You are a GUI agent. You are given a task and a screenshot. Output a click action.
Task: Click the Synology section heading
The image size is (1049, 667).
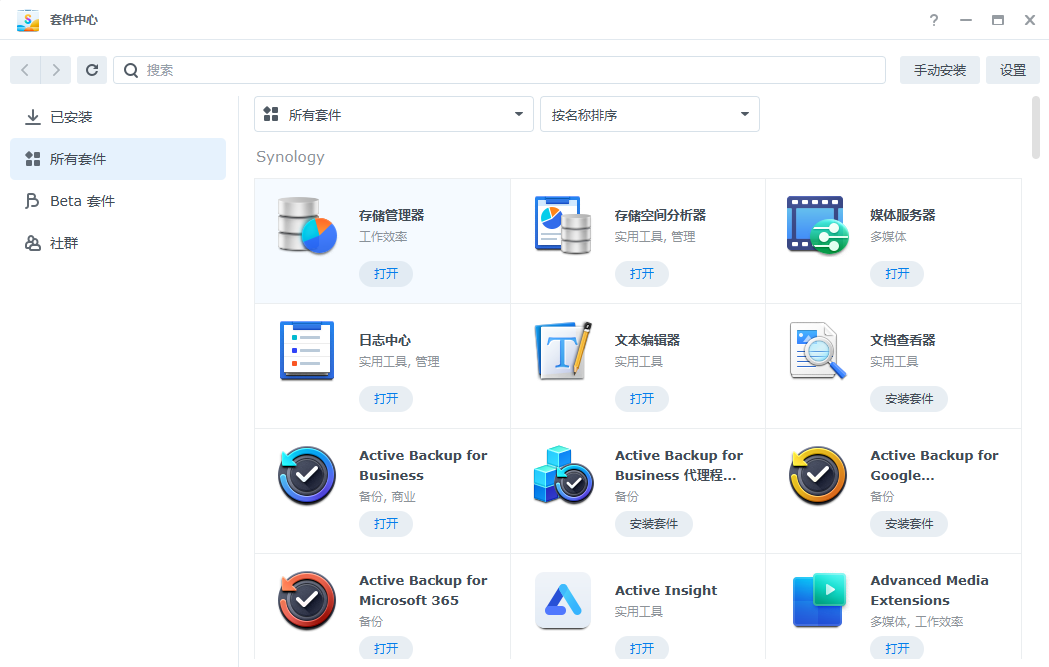[290, 157]
